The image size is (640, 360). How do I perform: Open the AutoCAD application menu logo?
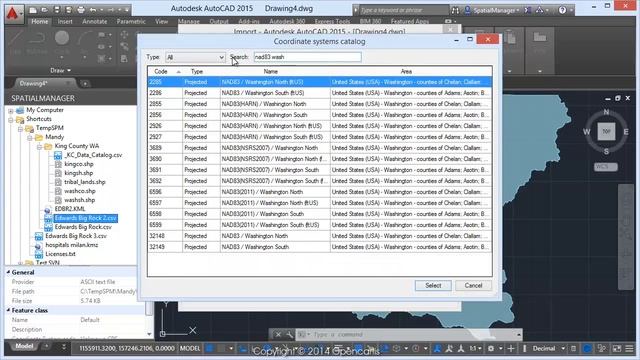tap(13, 13)
